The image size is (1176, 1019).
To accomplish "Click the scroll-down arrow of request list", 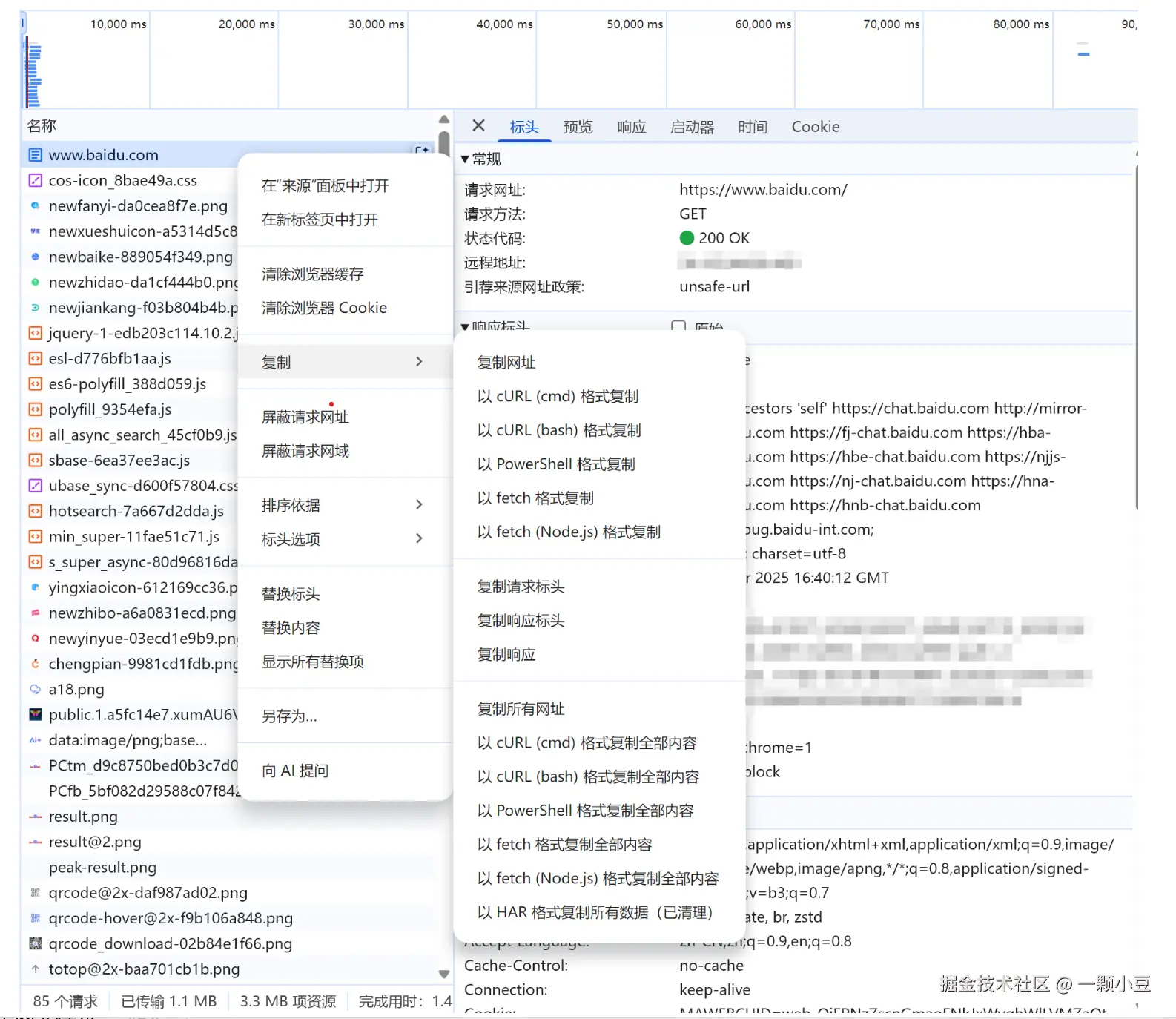I will coord(443,974).
